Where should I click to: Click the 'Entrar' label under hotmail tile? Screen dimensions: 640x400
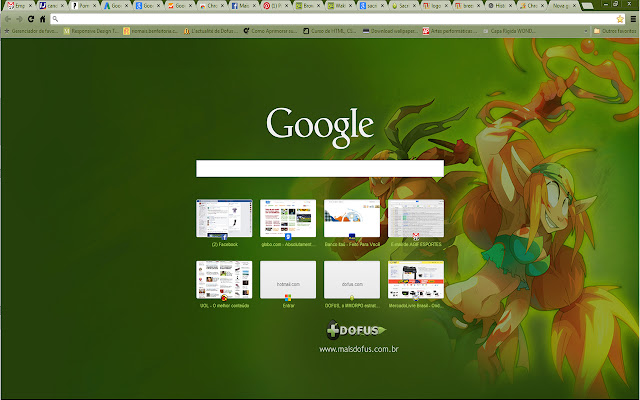[x=289, y=306]
